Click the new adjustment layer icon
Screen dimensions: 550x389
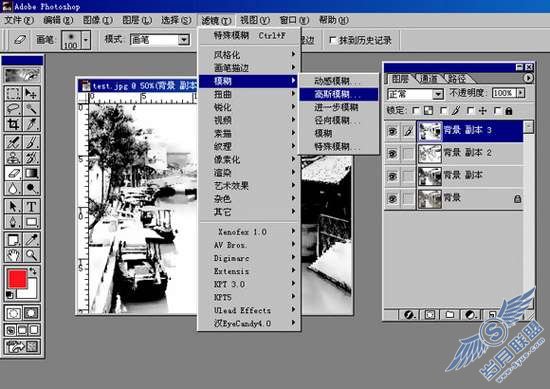pyautogui.click(x=470, y=314)
